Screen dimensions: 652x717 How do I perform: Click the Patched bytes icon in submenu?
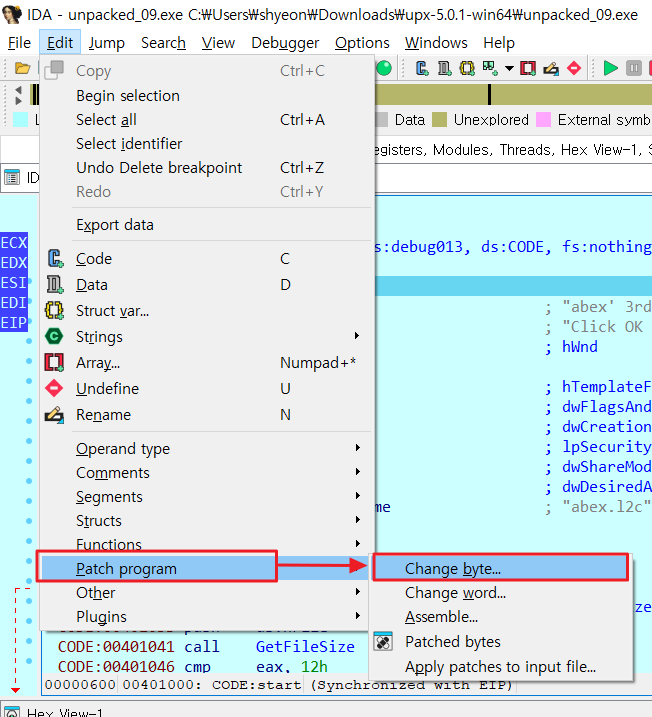tap(383, 642)
